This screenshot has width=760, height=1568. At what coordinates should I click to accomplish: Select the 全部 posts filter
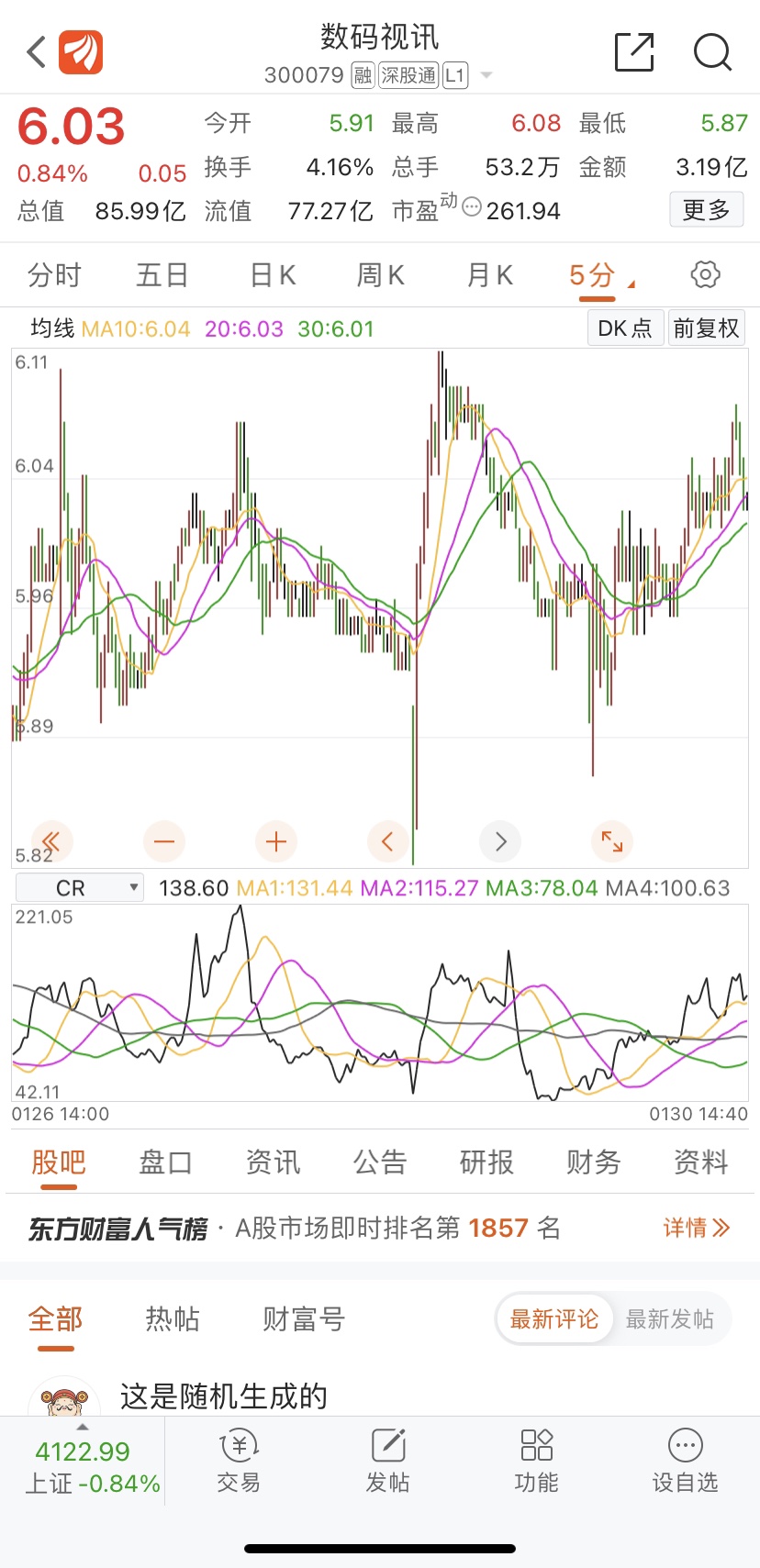pos(56,1319)
